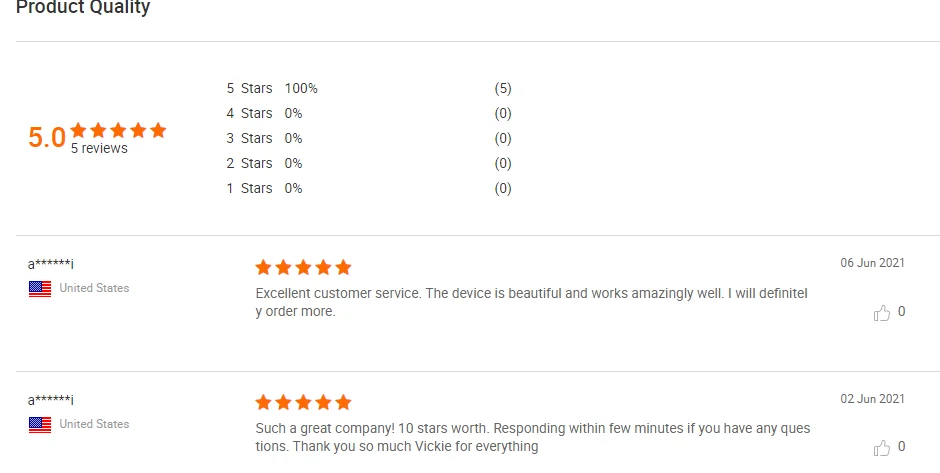Image resolution: width=940 pixels, height=473 pixels.
Task: Click US flag beside first reviewer
Action: (x=40, y=288)
